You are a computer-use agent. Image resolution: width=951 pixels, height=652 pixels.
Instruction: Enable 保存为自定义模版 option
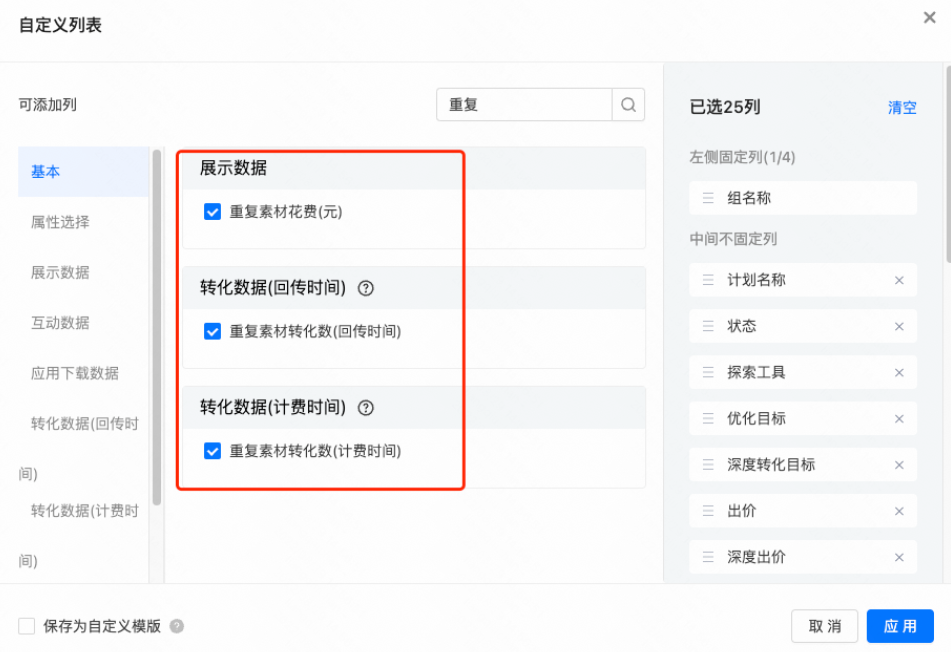click(x=26, y=626)
